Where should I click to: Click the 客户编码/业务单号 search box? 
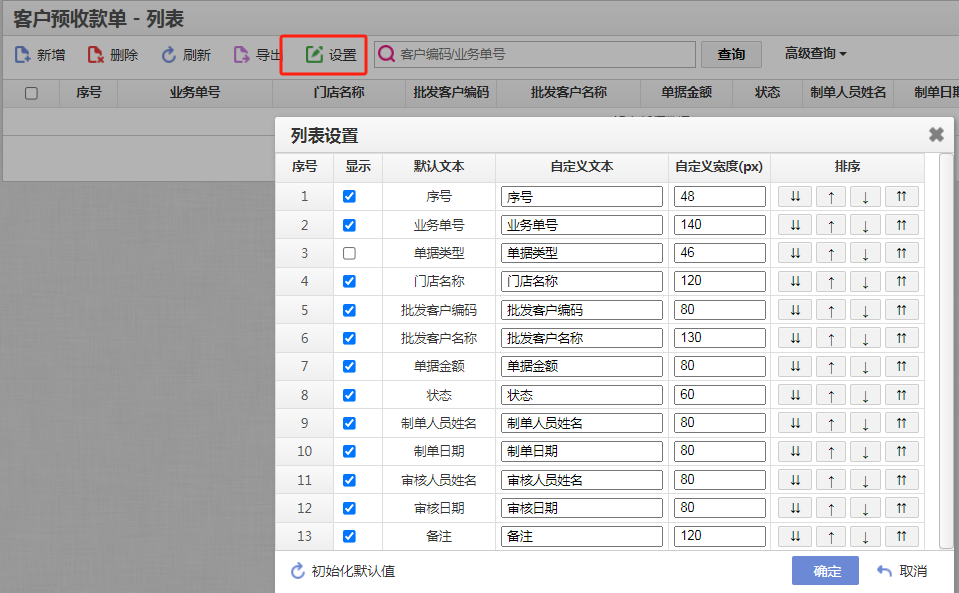pos(535,54)
